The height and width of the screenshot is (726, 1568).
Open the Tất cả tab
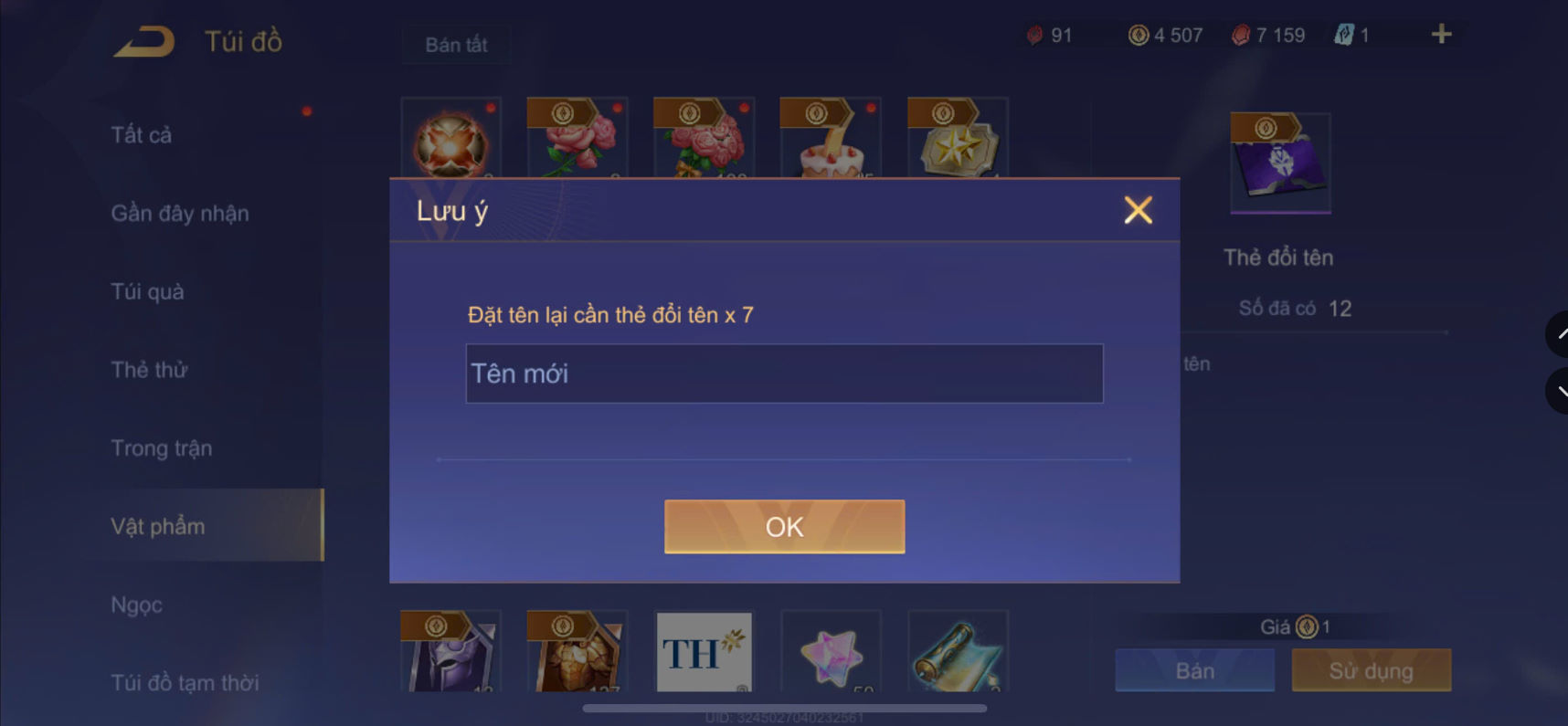(x=142, y=135)
